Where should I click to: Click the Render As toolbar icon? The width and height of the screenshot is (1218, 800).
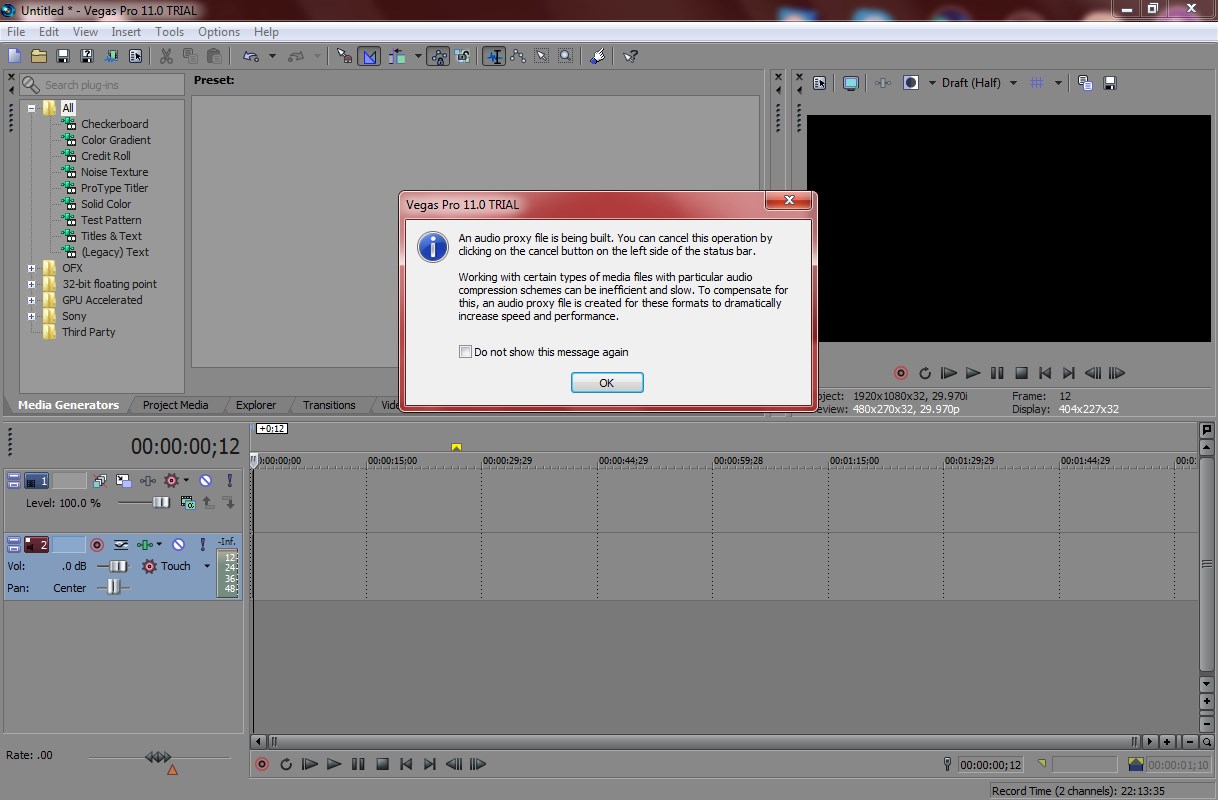click(111, 56)
